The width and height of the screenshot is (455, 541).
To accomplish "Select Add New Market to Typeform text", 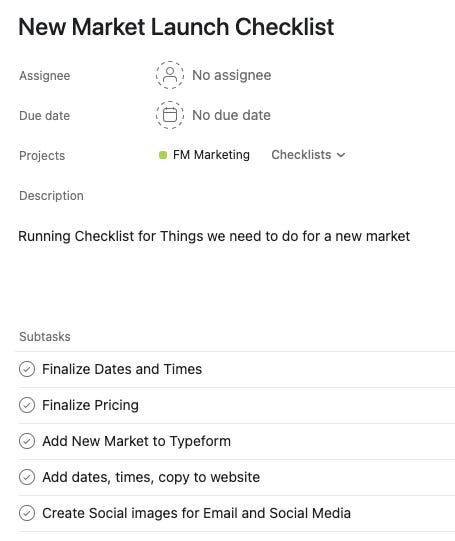I will [136, 441].
